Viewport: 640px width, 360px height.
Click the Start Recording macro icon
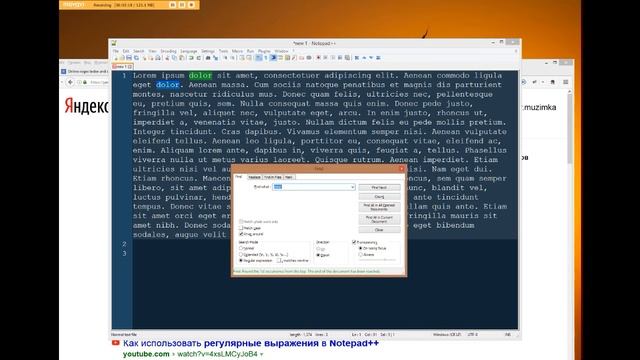(x=318, y=58)
